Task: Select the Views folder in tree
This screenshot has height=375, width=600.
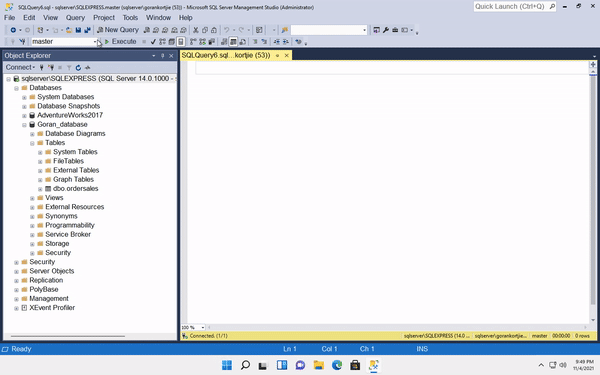Action: point(54,198)
